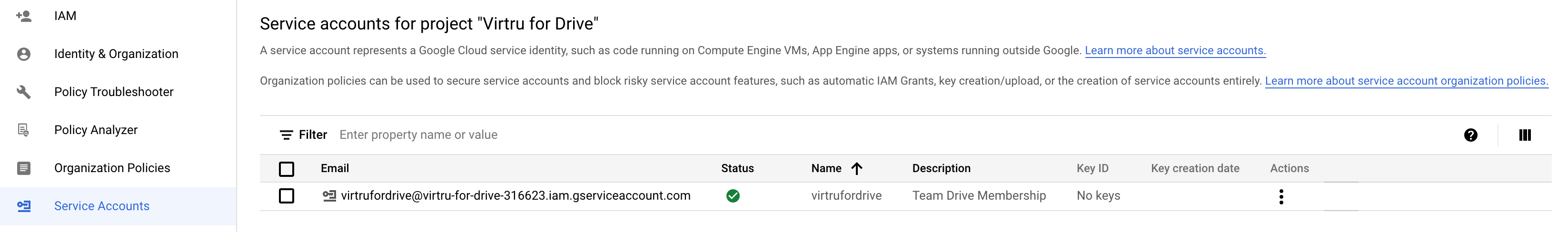Viewport: 1568px width, 232px height.
Task: Open the virtrufordrive service account email link
Action: [516, 195]
